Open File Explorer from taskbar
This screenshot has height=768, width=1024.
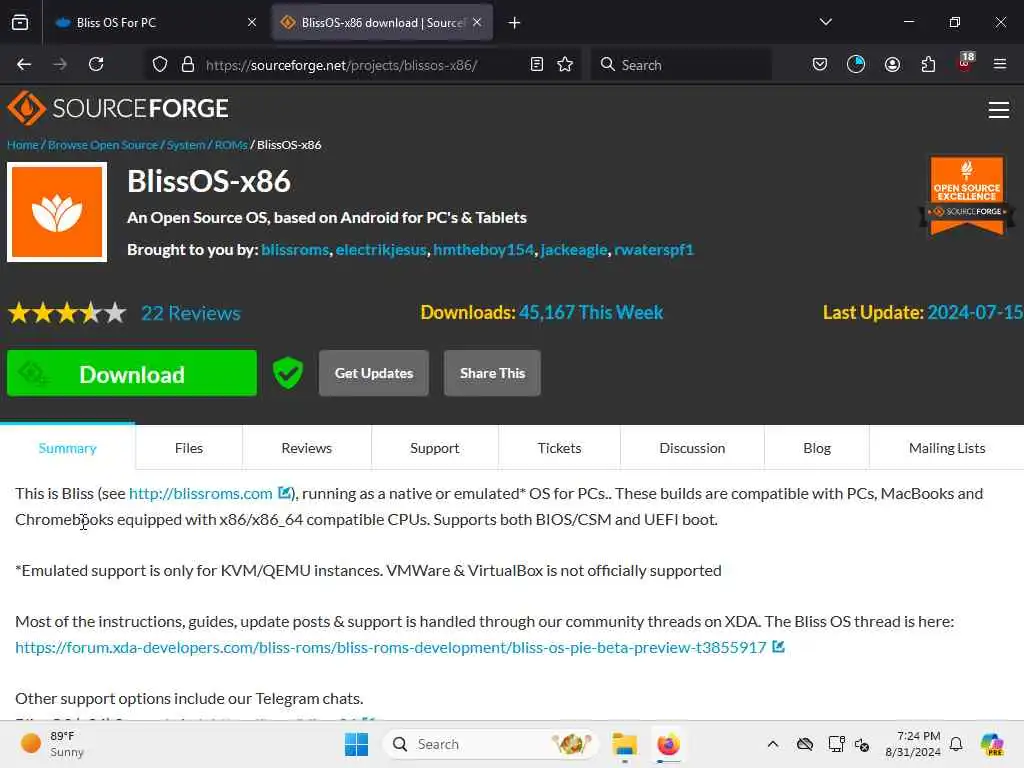coord(624,744)
